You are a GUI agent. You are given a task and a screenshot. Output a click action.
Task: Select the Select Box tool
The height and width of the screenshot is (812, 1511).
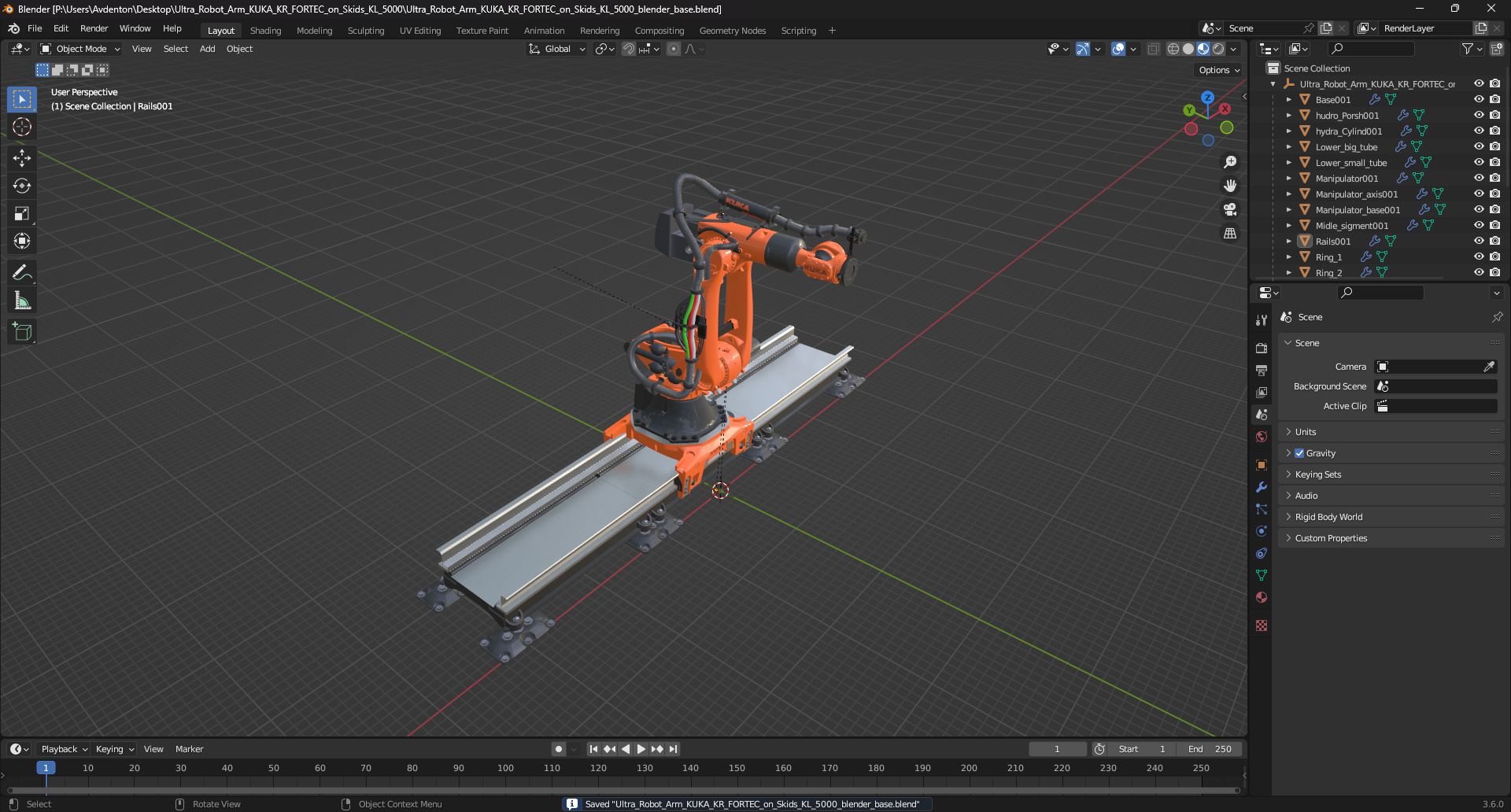click(22, 99)
